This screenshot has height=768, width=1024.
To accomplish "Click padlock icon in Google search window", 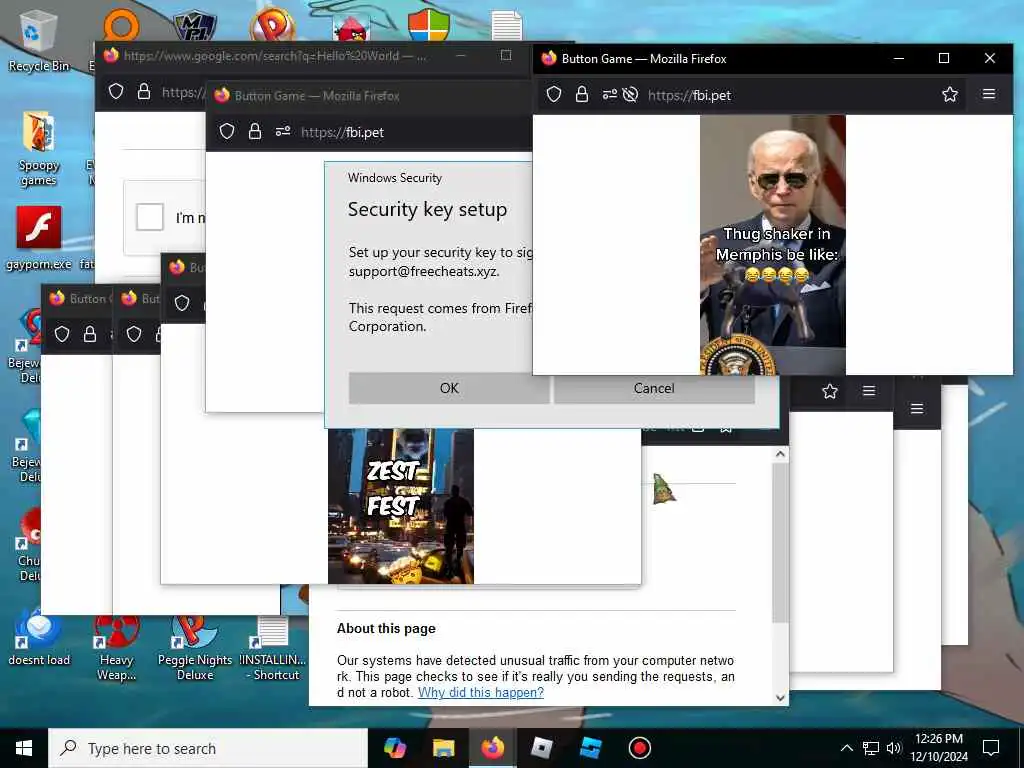I will [144, 91].
